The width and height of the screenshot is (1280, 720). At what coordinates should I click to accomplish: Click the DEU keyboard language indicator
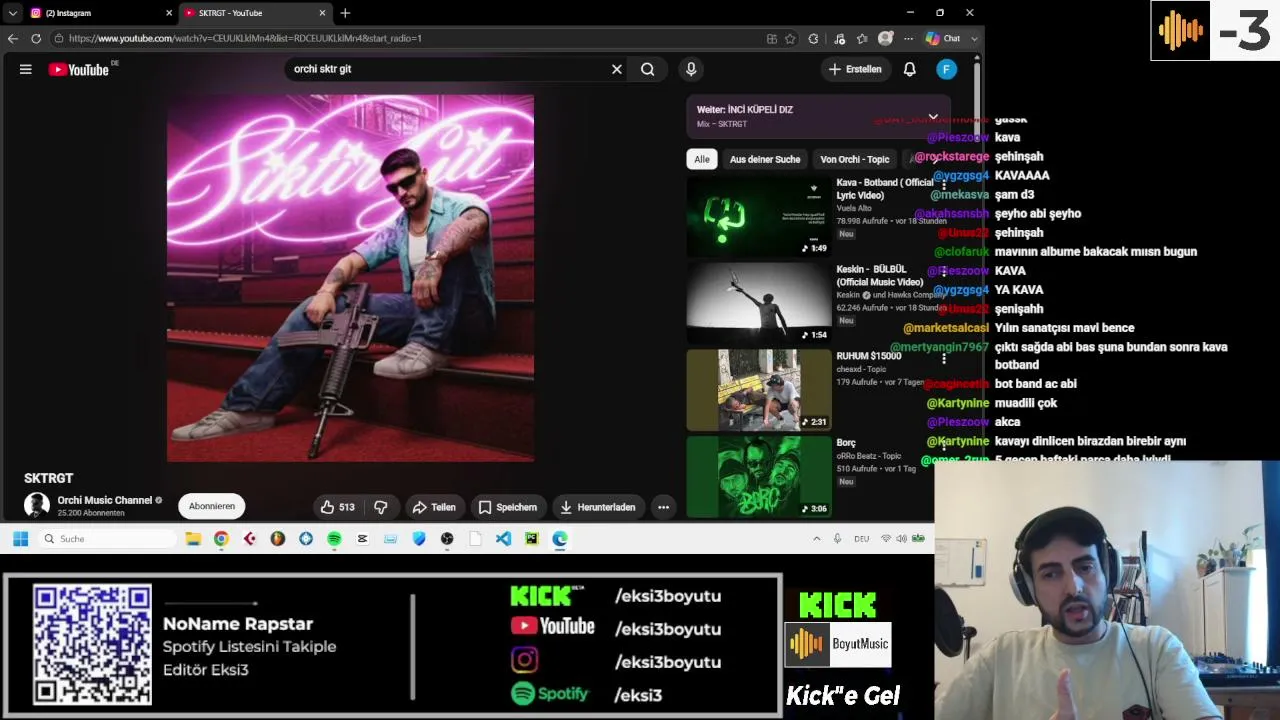861,538
